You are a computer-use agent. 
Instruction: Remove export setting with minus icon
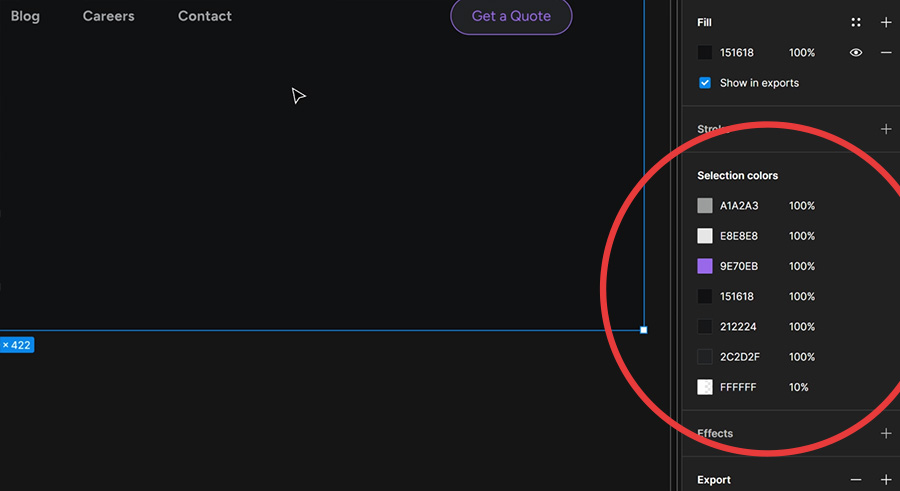(856, 480)
